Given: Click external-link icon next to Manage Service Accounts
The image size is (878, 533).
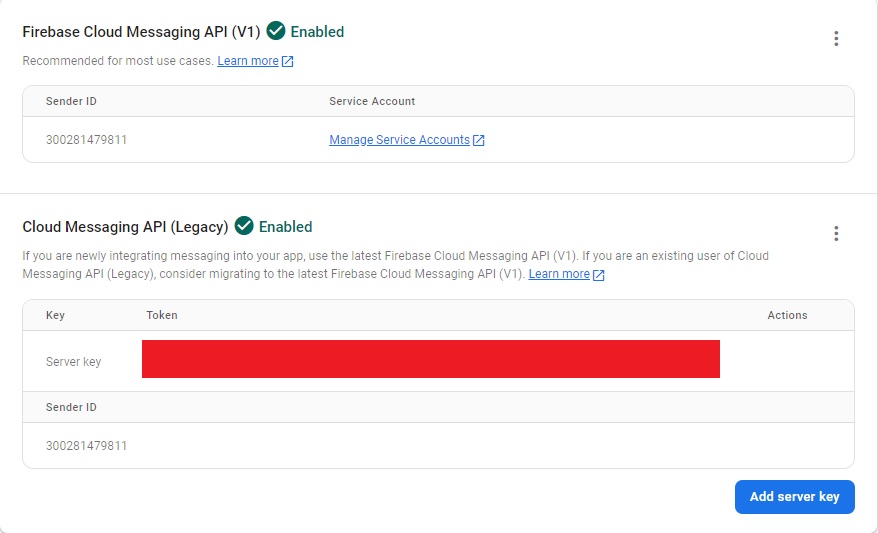Looking at the screenshot, I should coord(479,140).
